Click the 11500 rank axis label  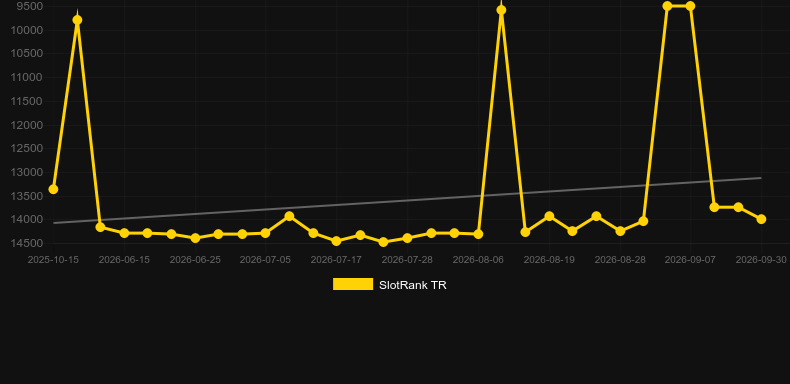(x=27, y=101)
